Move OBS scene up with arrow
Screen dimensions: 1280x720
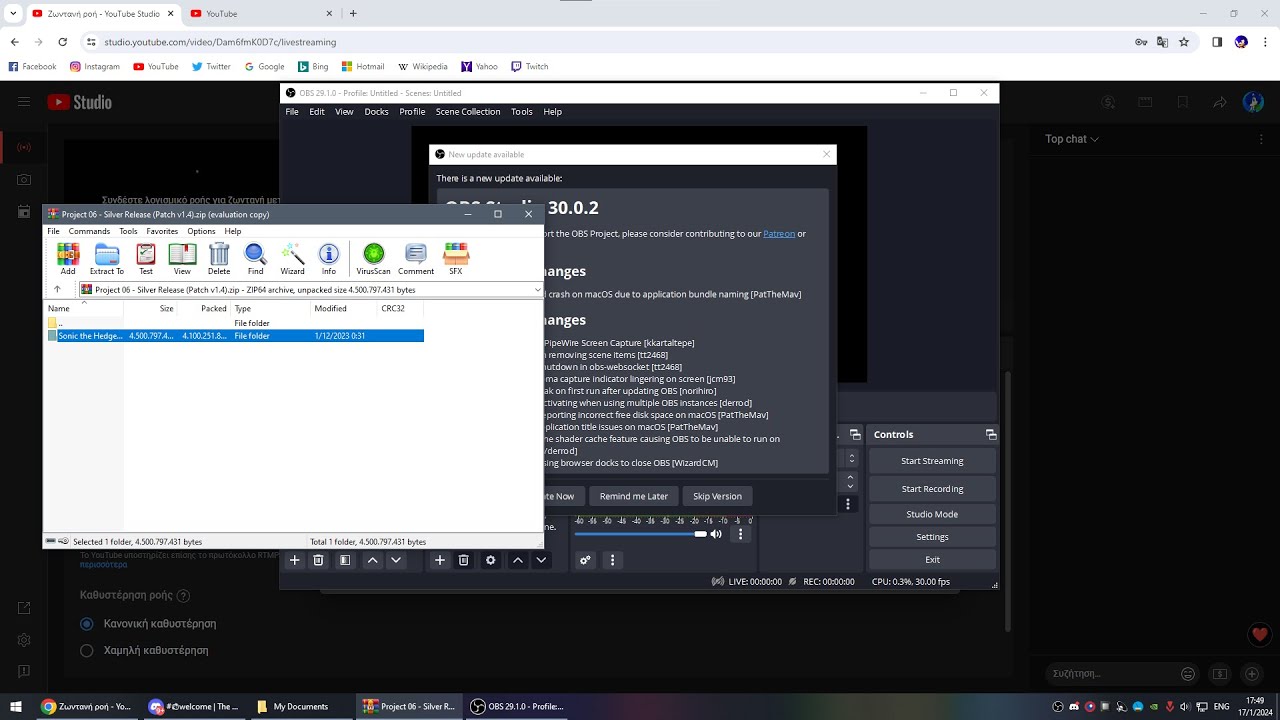pos(373,561)
